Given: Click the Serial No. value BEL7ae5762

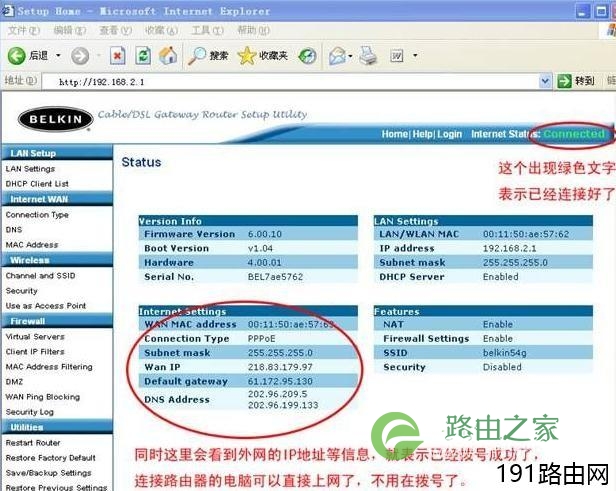Looking at the screenshot, I should pyautogui.click(x=275, y=277).
